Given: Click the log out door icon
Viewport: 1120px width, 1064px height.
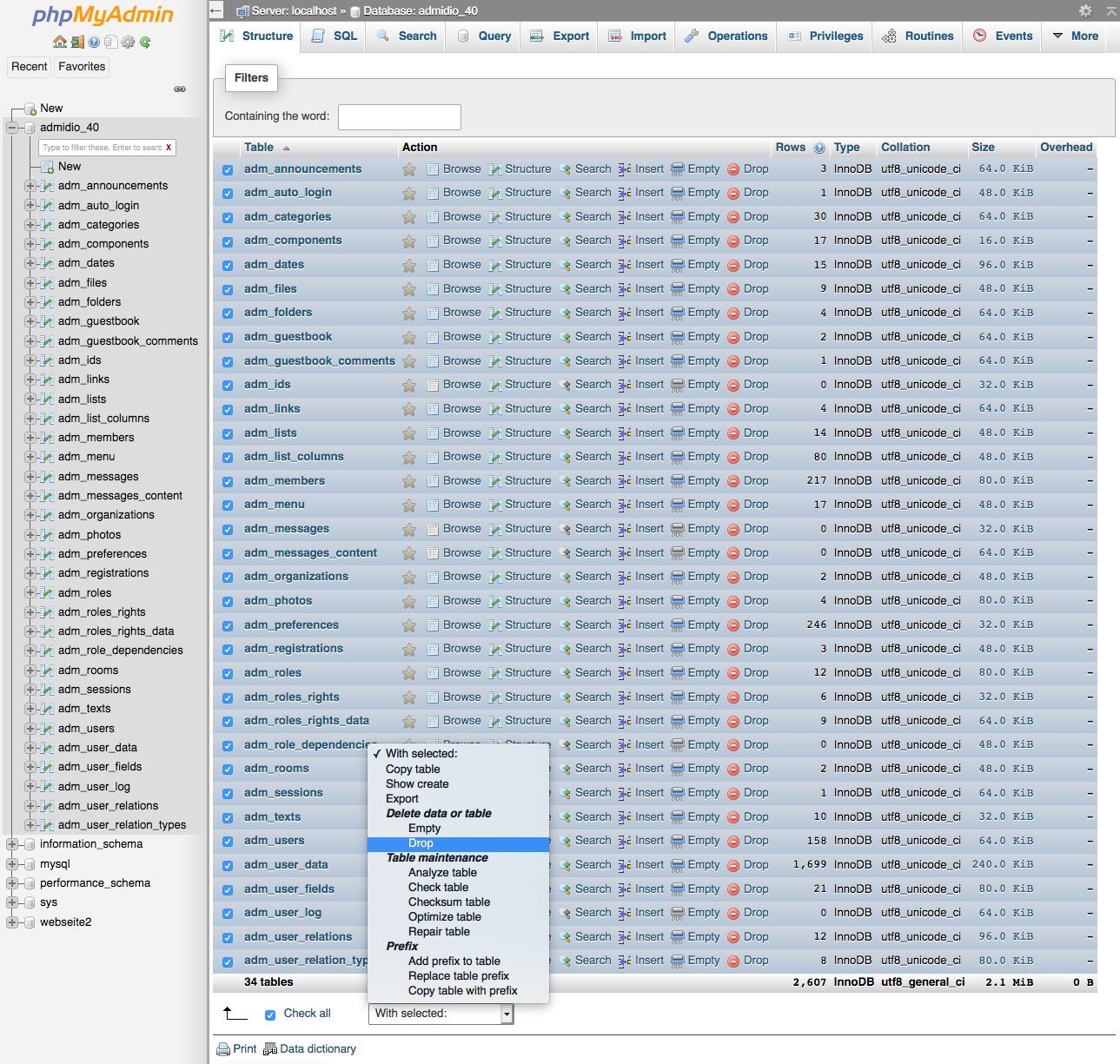Looking at the screenshot, I should pyautogui.click(x=76, y=42).
